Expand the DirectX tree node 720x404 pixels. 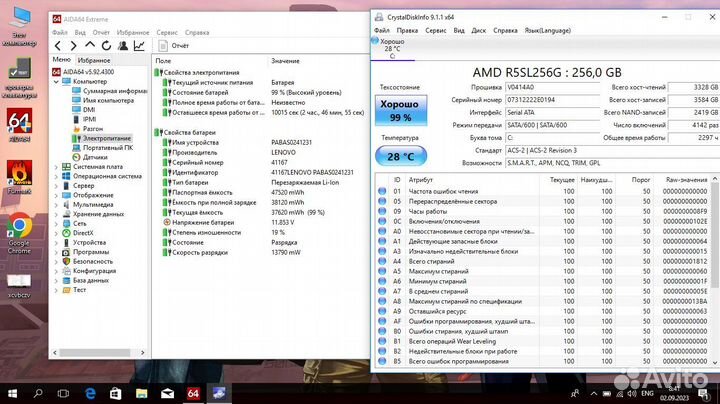coord(56,233)
